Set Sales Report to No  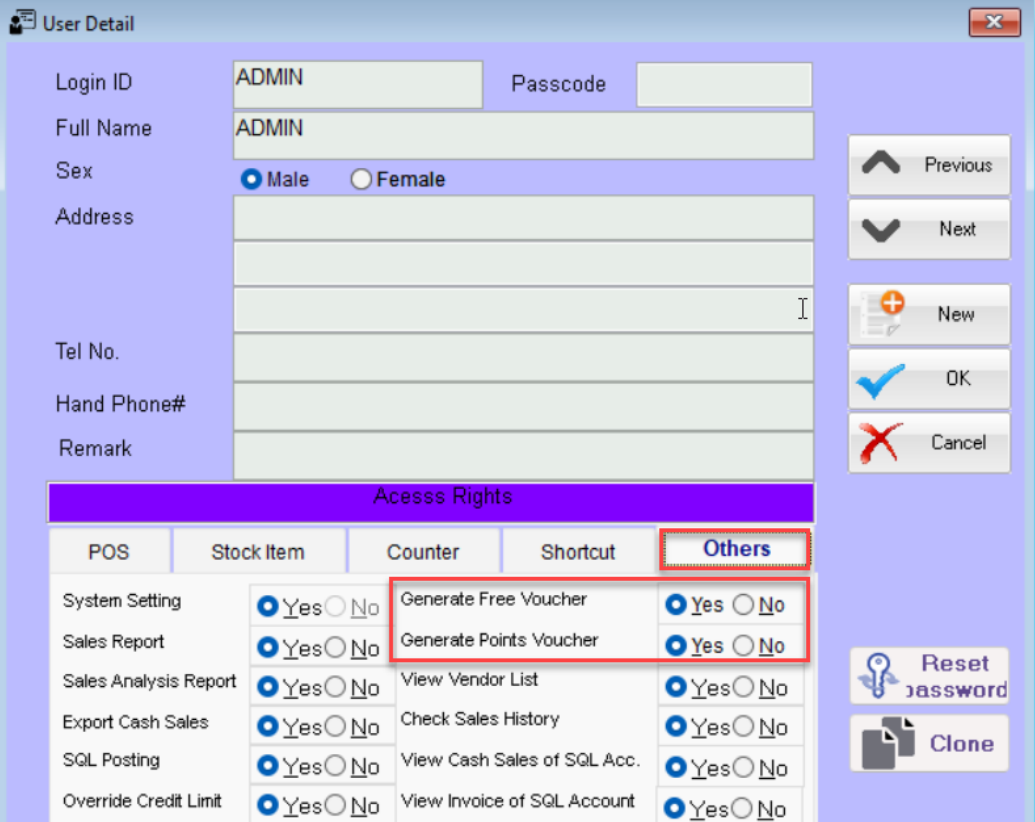coord(335,649)
